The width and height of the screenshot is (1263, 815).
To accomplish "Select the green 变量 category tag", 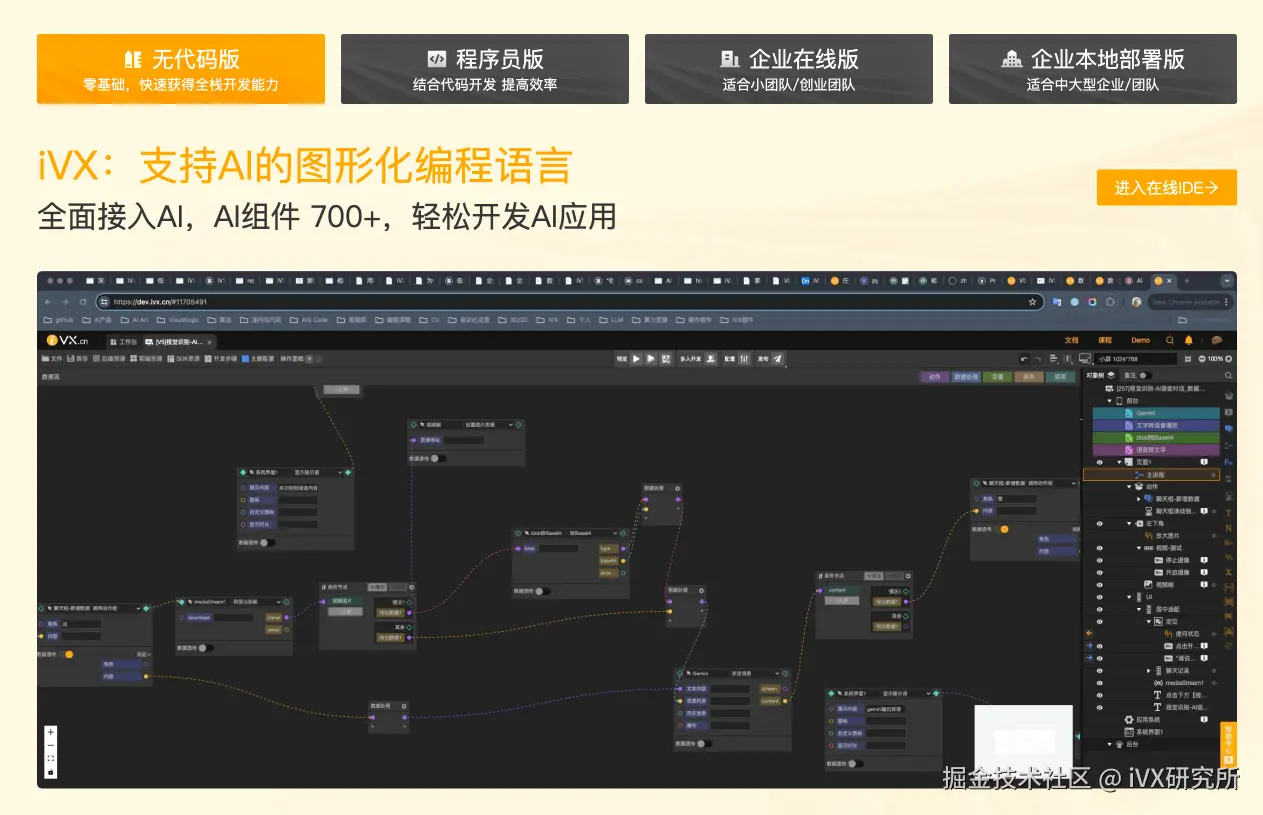I will (x=996, y=377).
